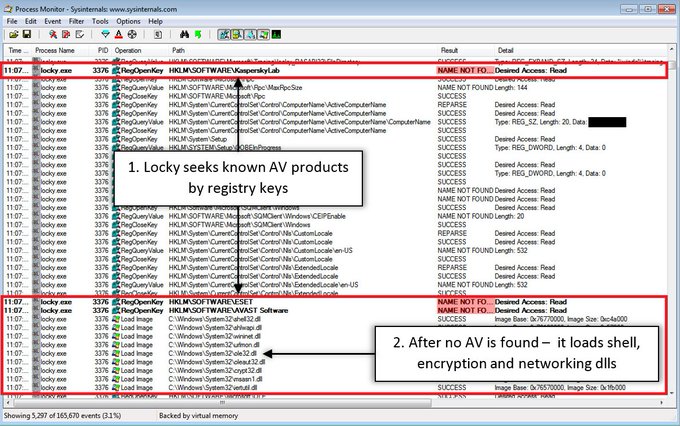The image size is (680, 426).
Task: Select the ActiveComputerName\ComputerName path row
Action: tap(300, 122)
